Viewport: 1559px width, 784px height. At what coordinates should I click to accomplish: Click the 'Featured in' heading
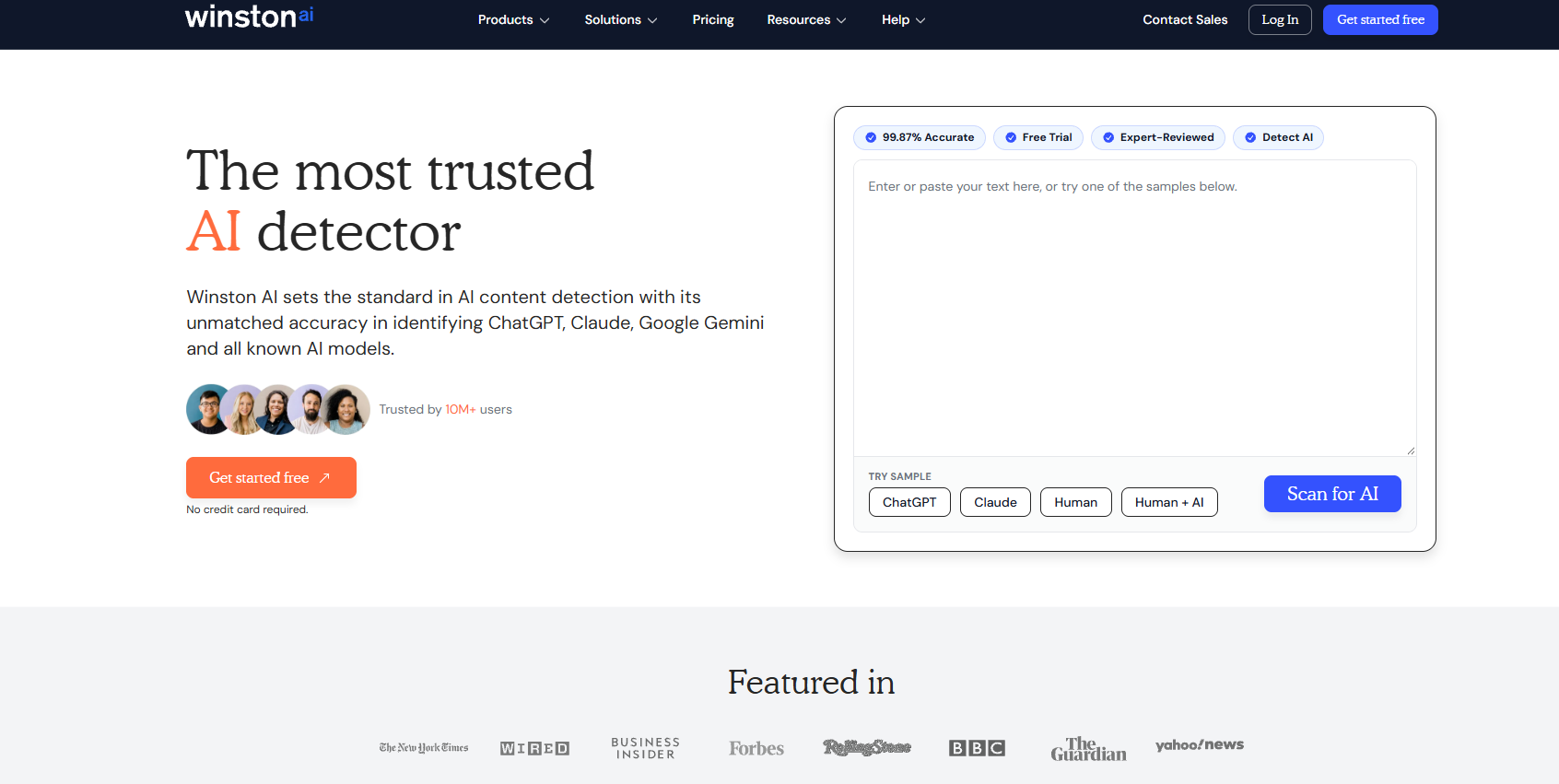(811, 682)
